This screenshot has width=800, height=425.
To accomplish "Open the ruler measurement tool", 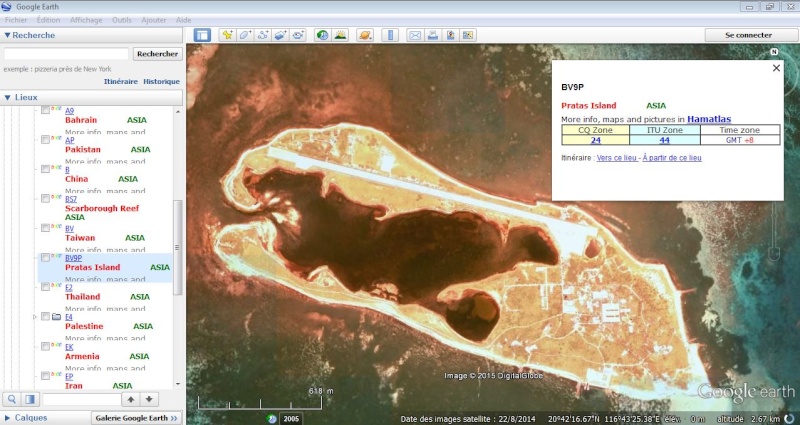I will coord(390,35).
